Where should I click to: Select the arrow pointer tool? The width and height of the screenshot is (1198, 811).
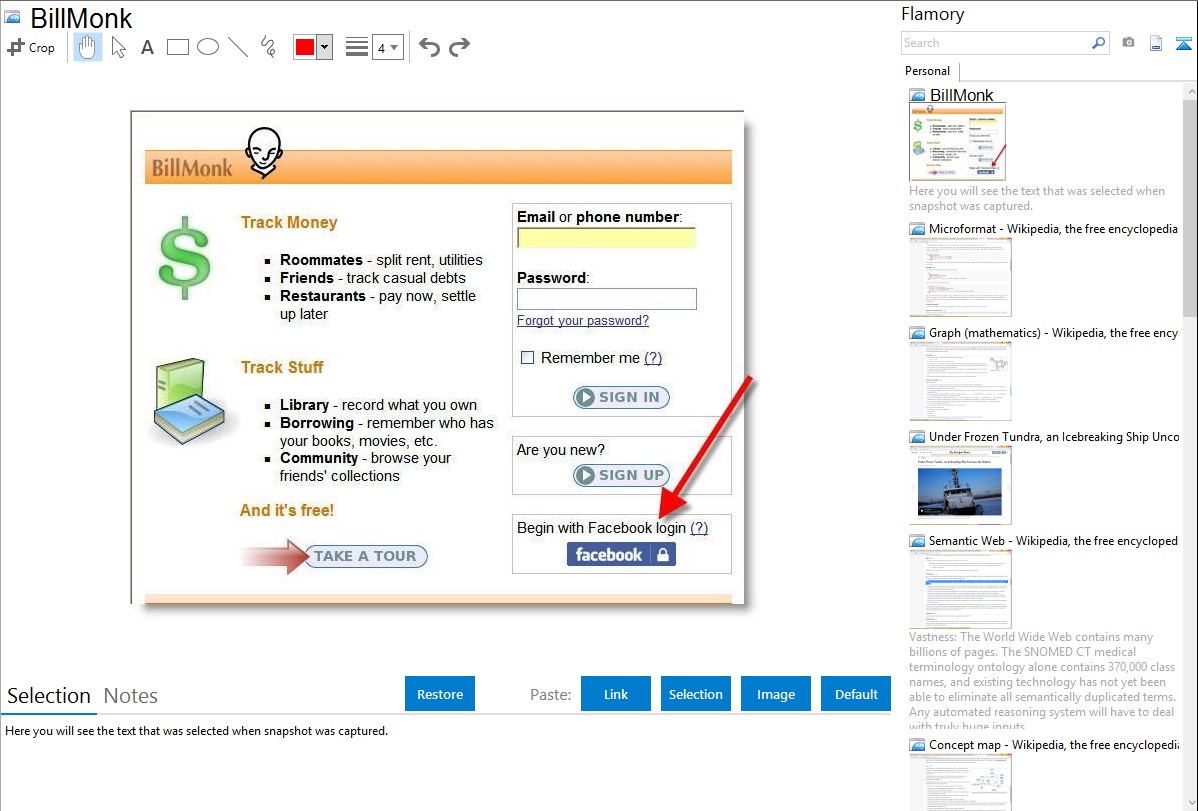[118, 47]
